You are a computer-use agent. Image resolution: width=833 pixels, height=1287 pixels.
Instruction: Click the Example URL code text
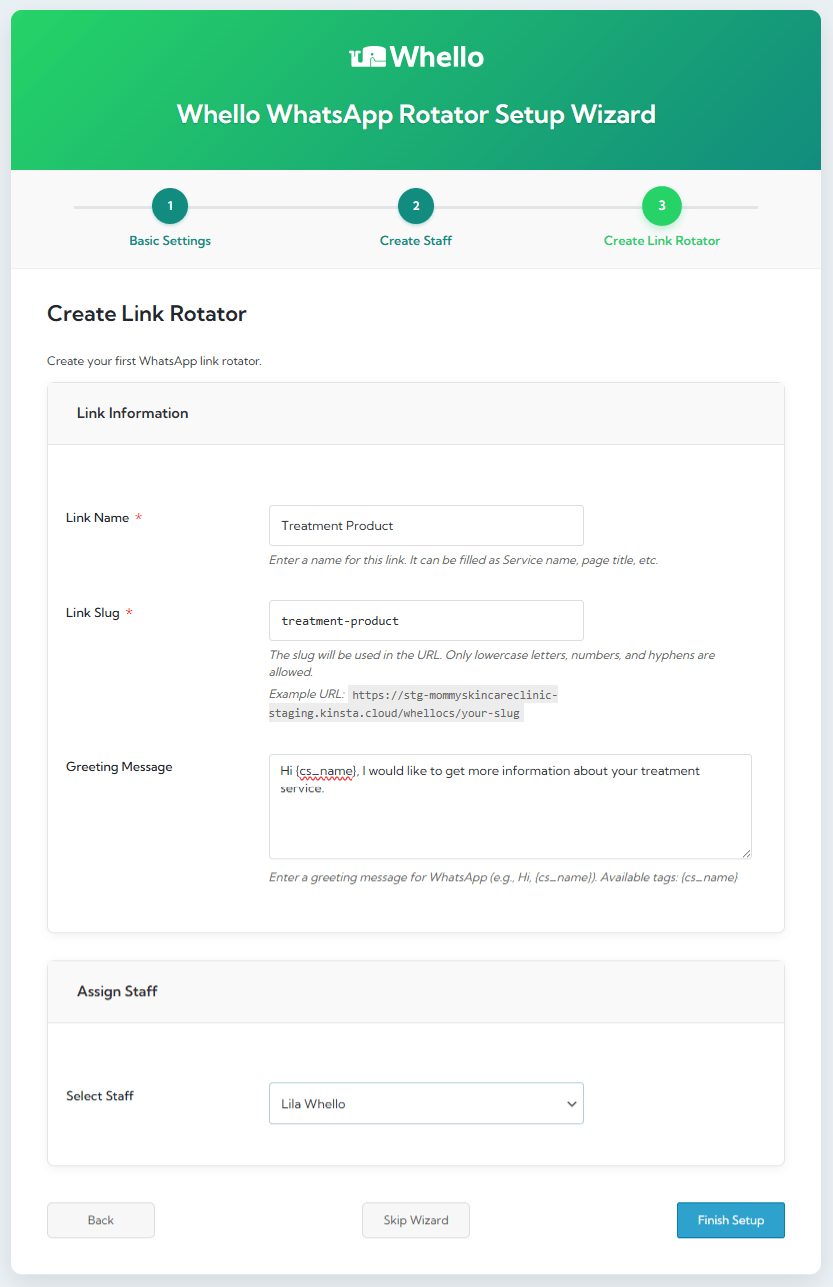point(413,704)
